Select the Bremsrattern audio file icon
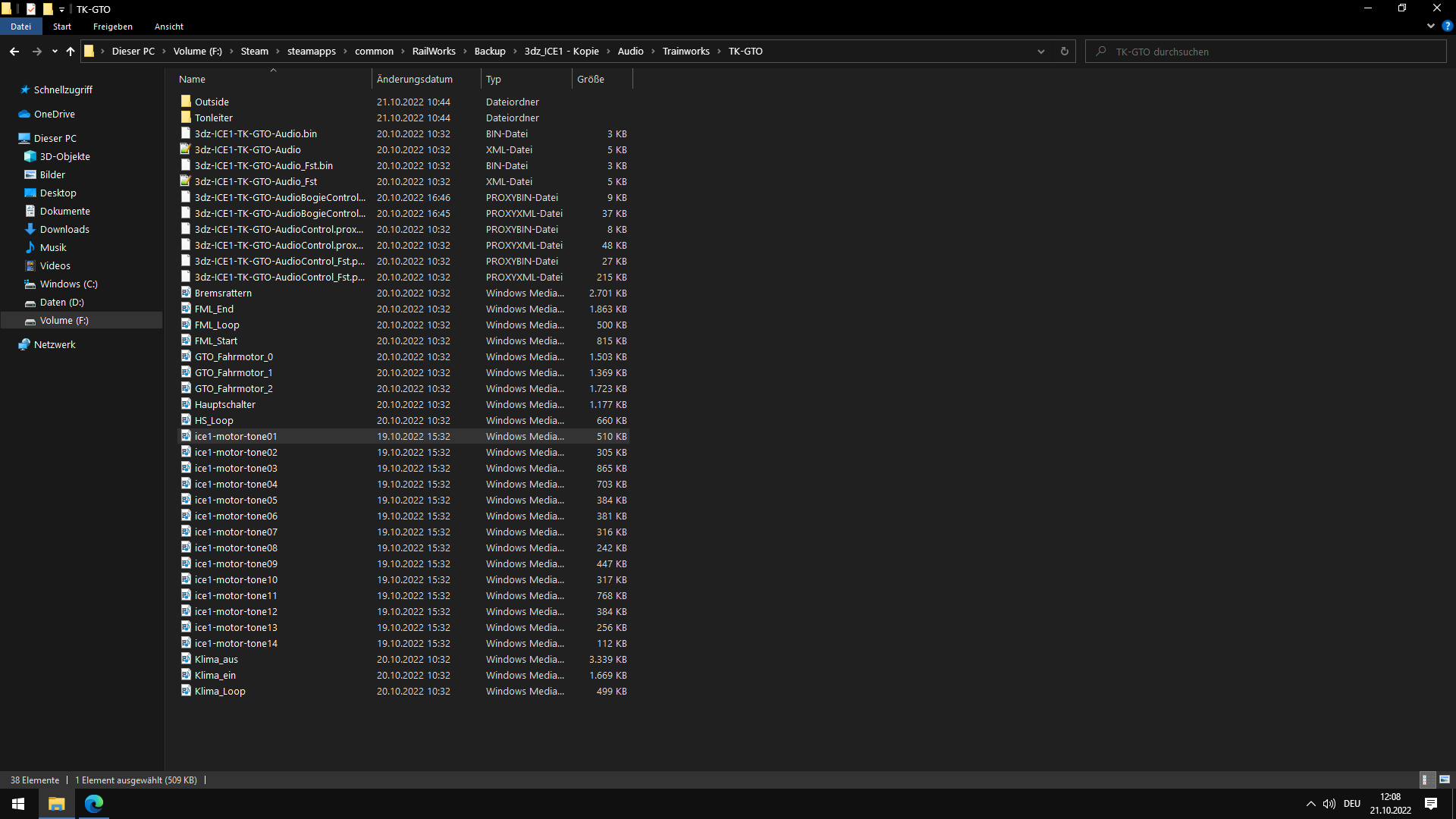1456x819 pixels. pyautogui.click(x=186, y=293)
